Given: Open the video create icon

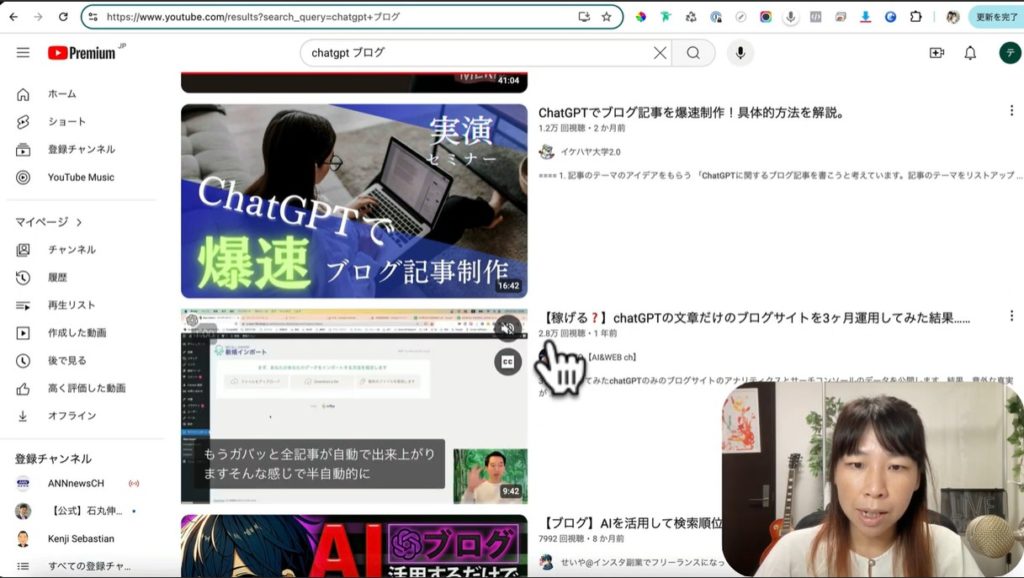Looking at the screenshot, I should [x=936, y=53].
